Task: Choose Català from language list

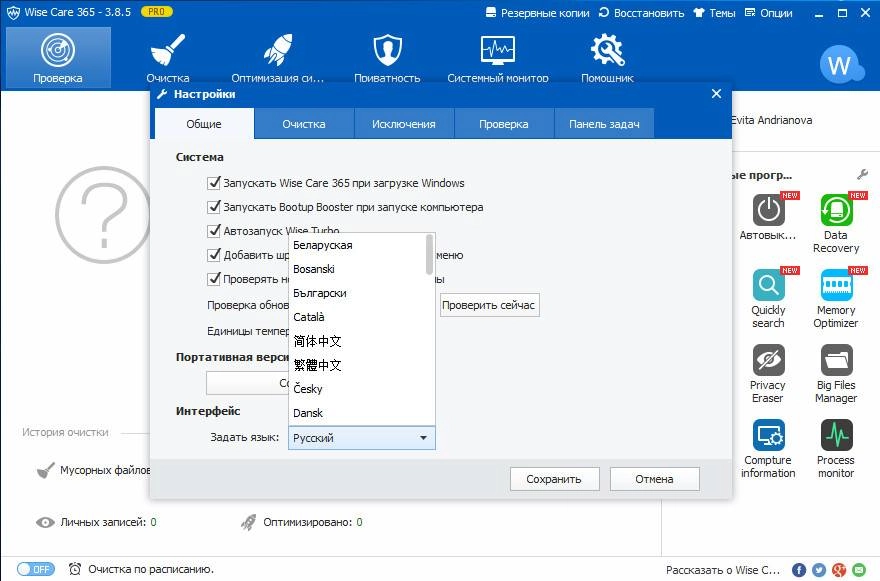Action: pyautogui.click(x=358, y=317)
